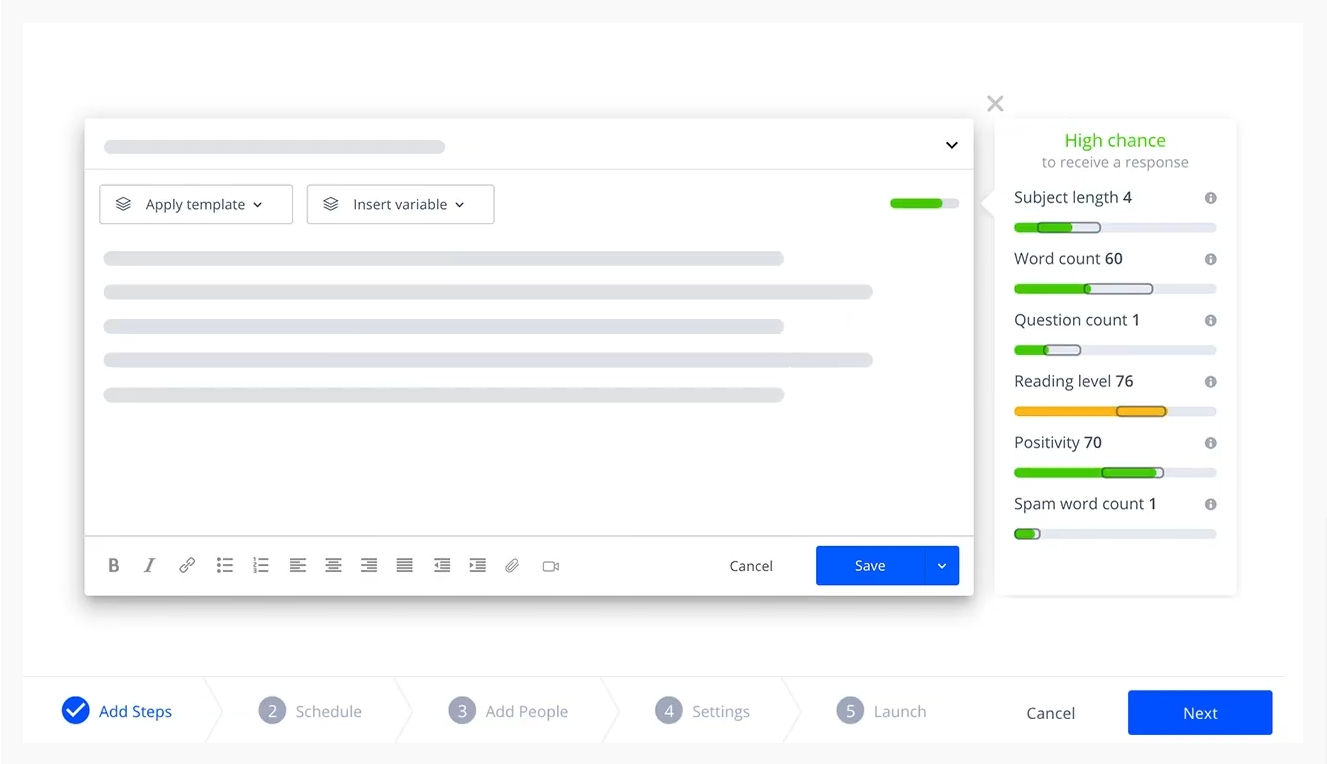This screenshot has width=1327, height=764.
Task: Open the Insert variable dropdown
Action: click(400, 204)
